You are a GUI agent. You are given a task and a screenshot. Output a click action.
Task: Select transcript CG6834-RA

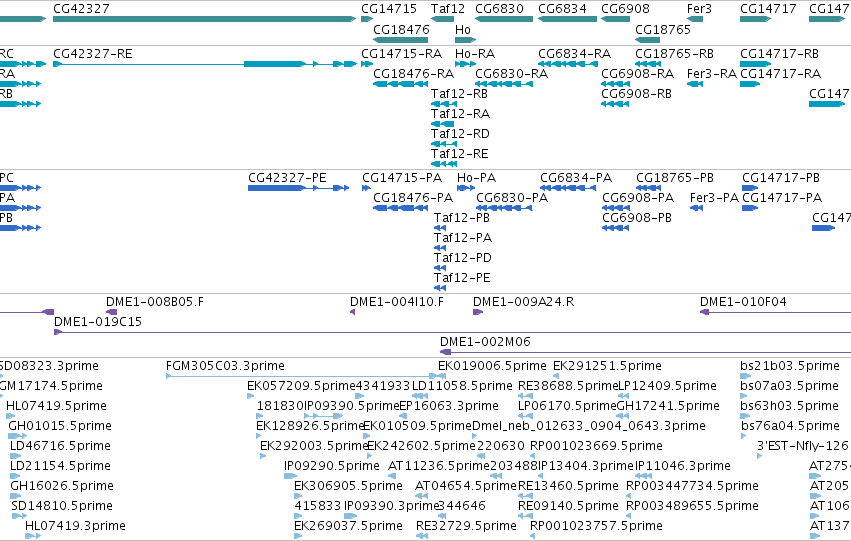(568, 64)
